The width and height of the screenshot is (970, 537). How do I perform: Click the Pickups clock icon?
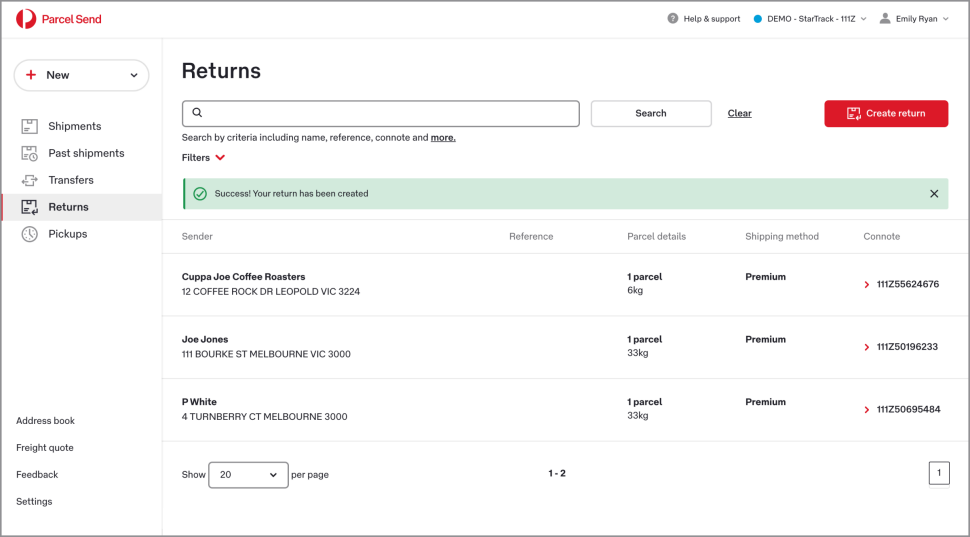(29, 234)
